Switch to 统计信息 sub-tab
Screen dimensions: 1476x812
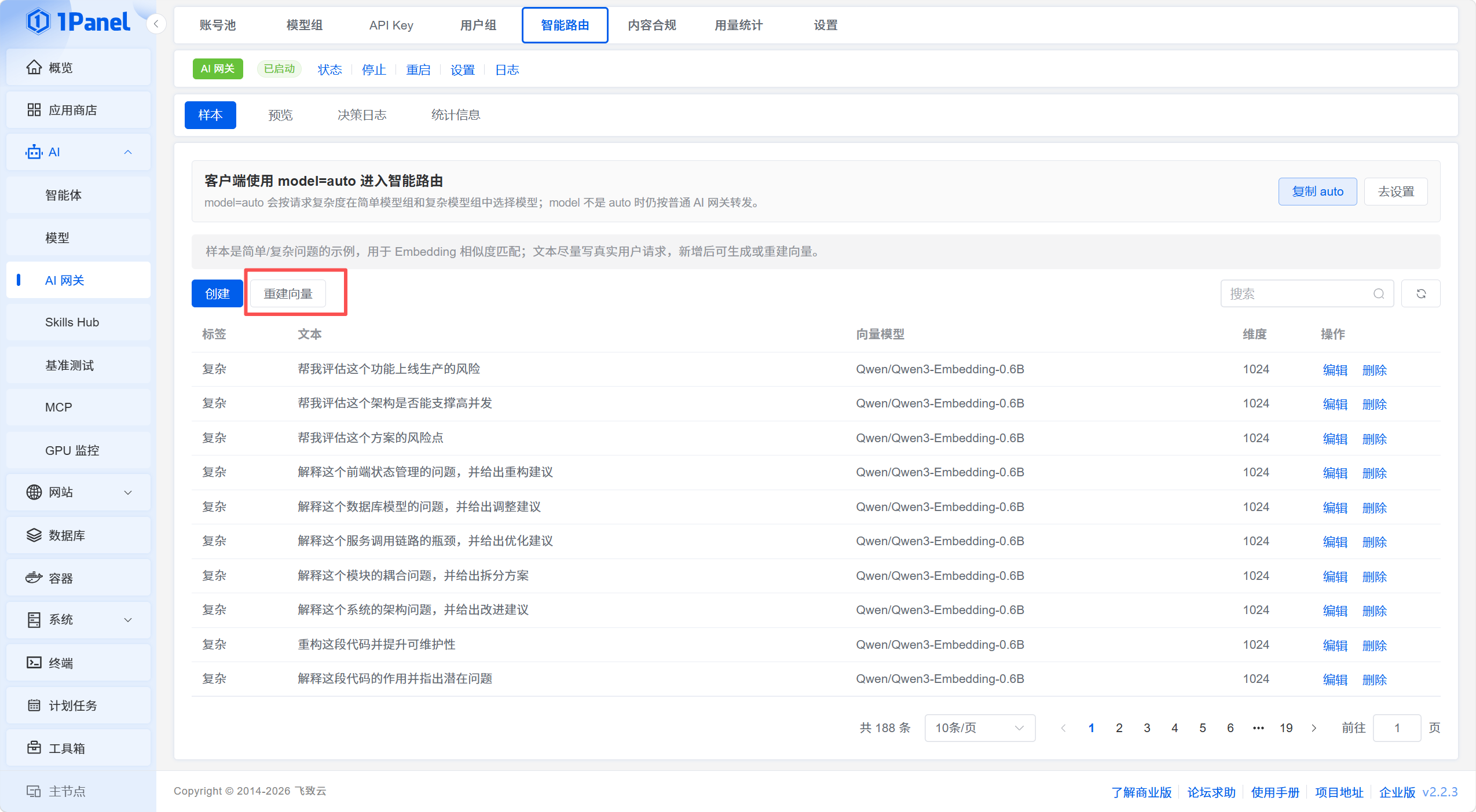pyautogui.click(x=456, y=115)
